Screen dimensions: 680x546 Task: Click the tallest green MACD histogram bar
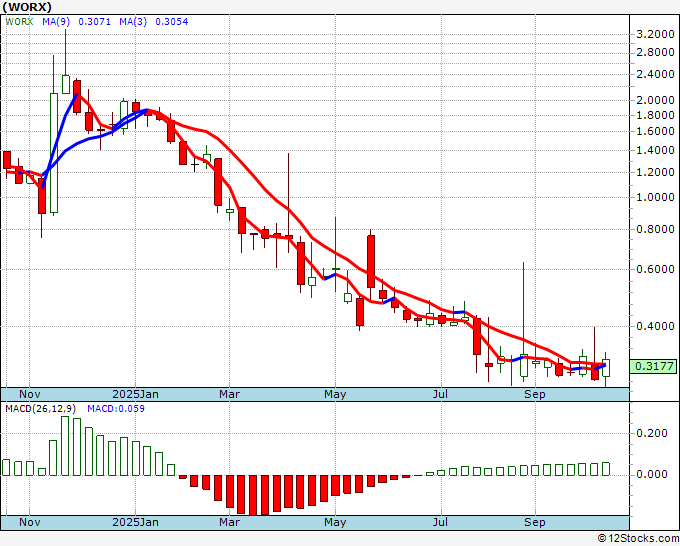pos(65,446)
